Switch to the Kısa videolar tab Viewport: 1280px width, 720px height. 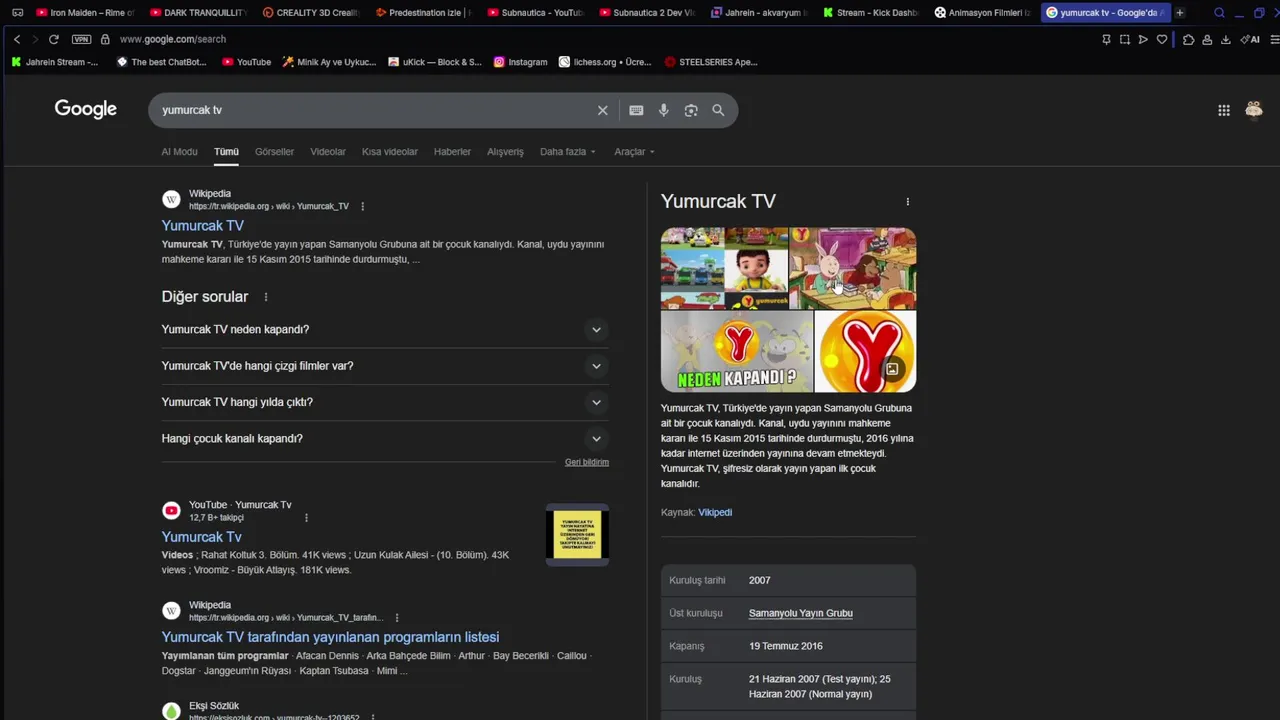[389, 152]
